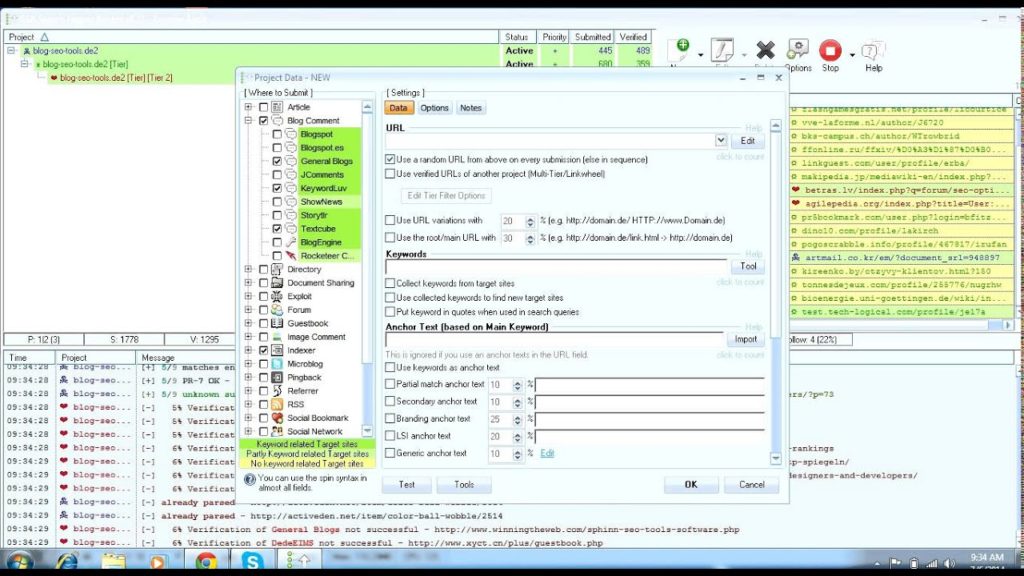Enable Branding anchor text checkbox
This screenshot has width=1024, height=576.
coord(390,419)
